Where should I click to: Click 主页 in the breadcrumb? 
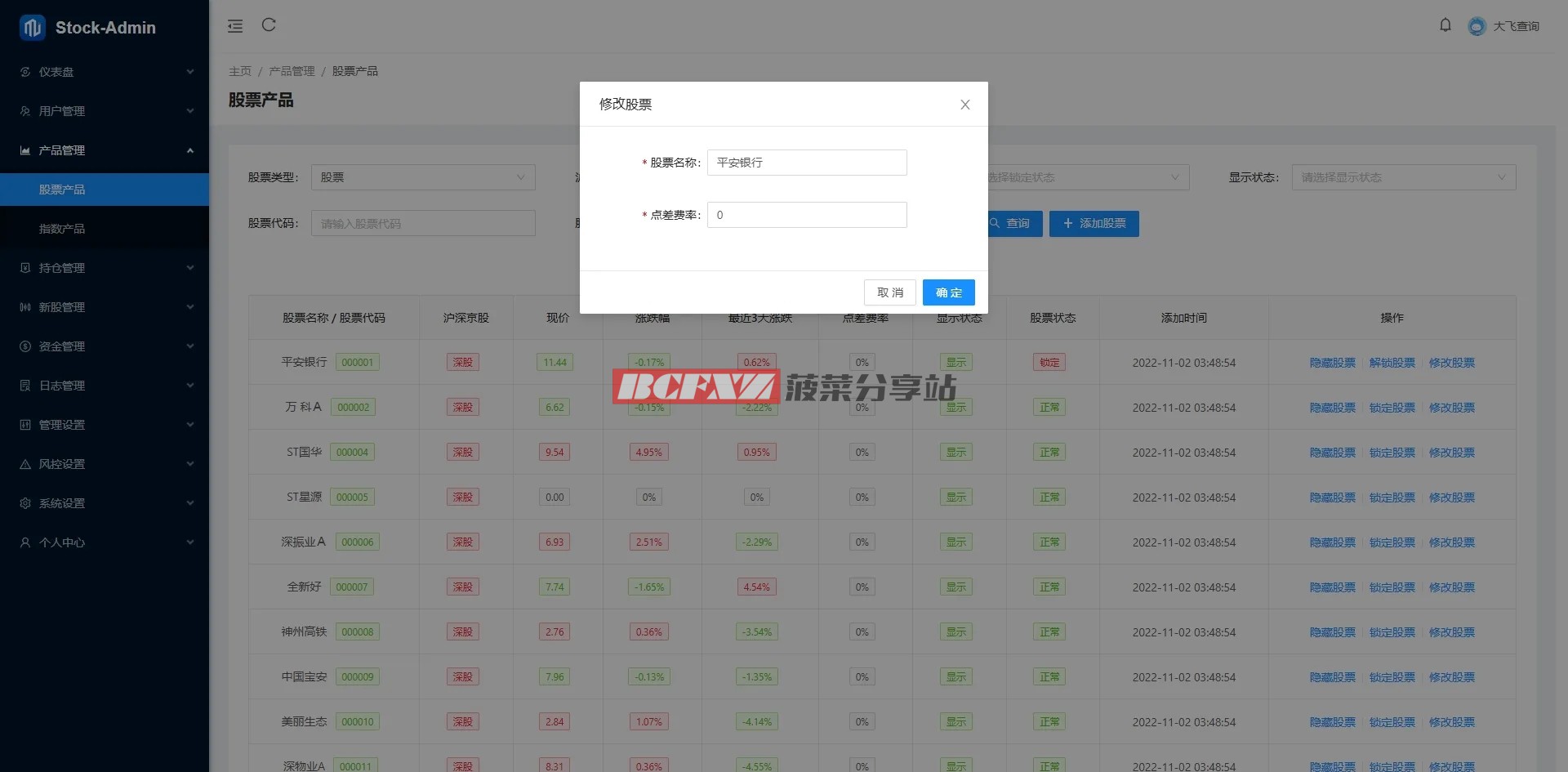(240, 71)
